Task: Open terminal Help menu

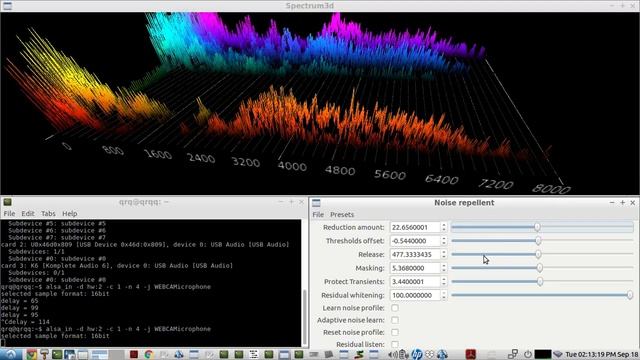Action: (69, 213)
